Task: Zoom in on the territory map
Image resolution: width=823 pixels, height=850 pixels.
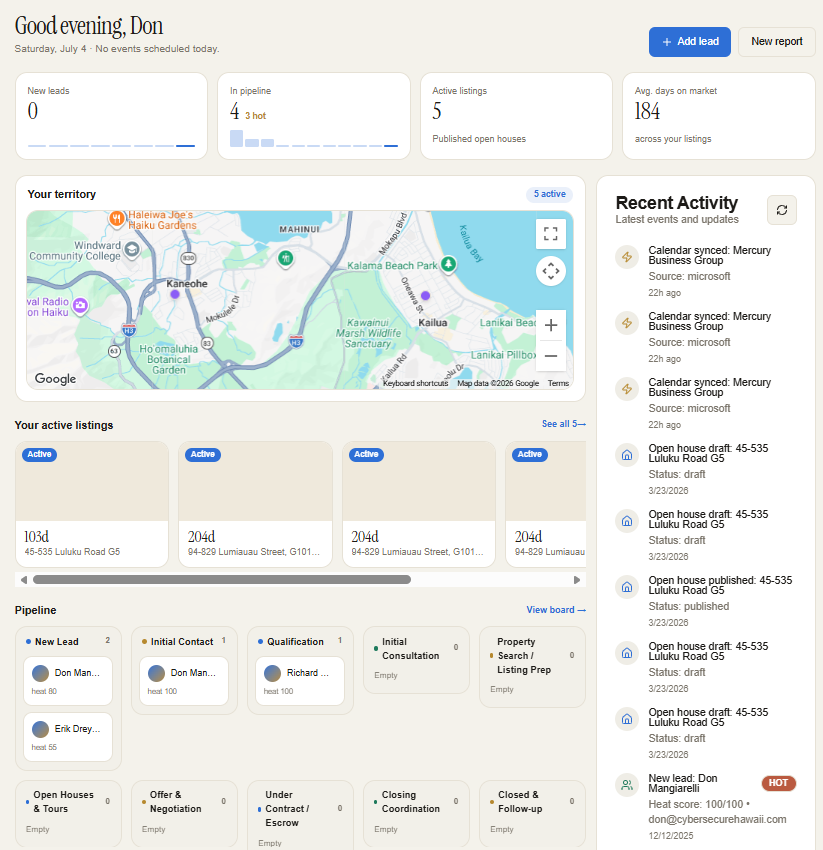Action: tap(550, 325)
